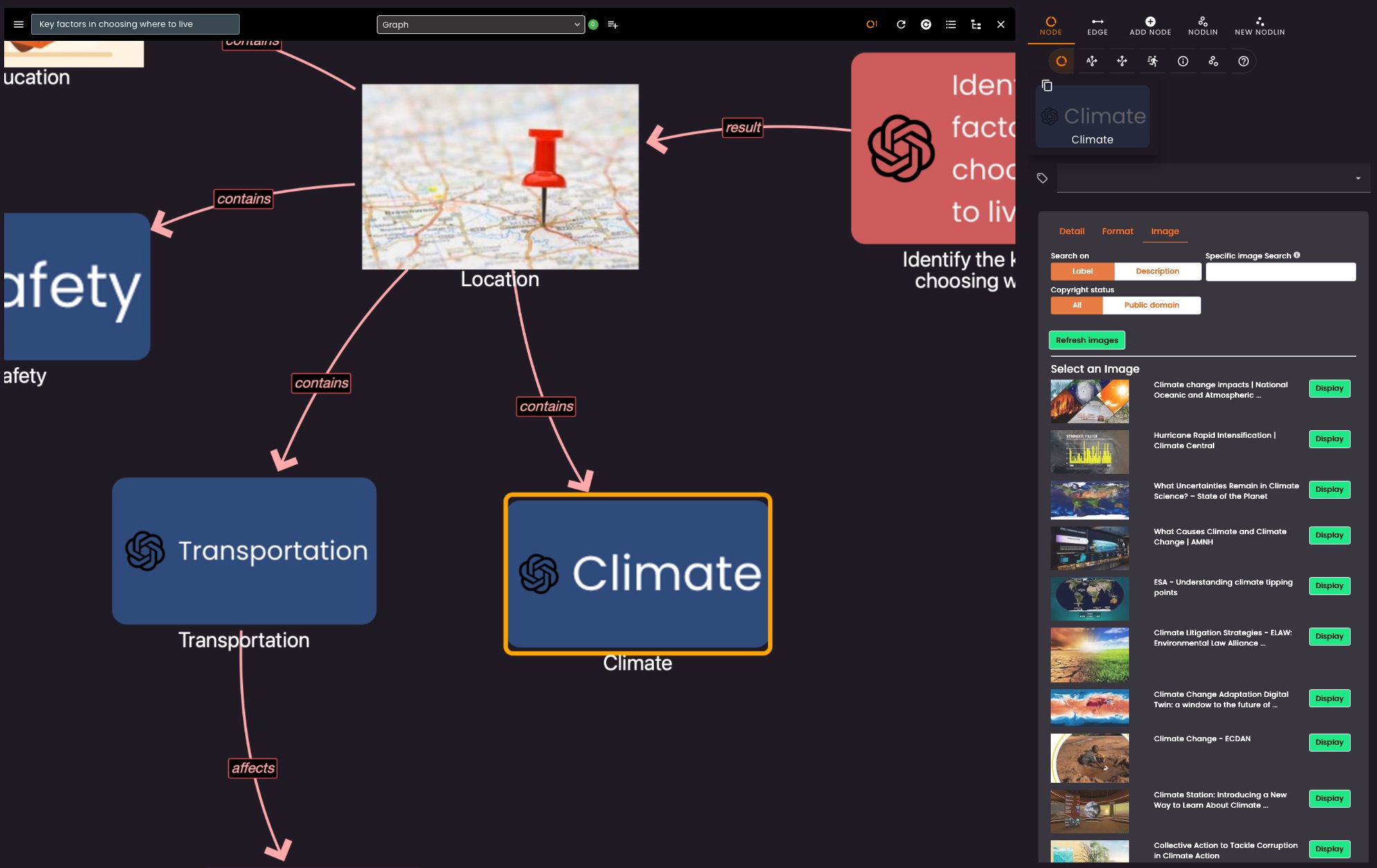
Task: Select the Label search option
Action: point(1082,271)
